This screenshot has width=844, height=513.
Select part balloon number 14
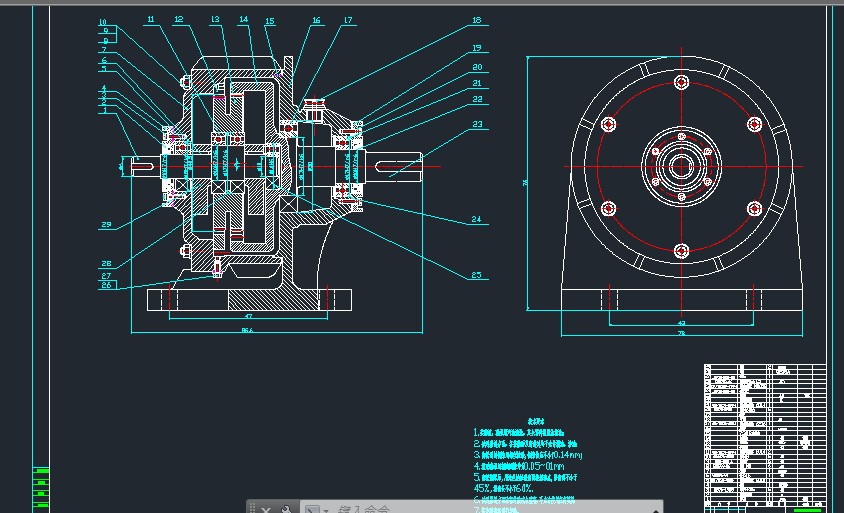click(x=243, y=19)
